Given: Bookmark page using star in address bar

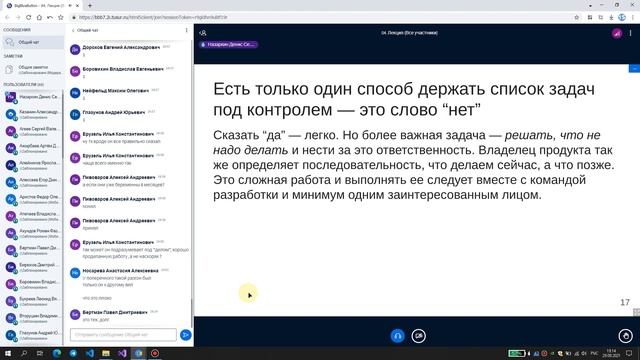Looking at the screenshot, I should (x=576, y=18).
